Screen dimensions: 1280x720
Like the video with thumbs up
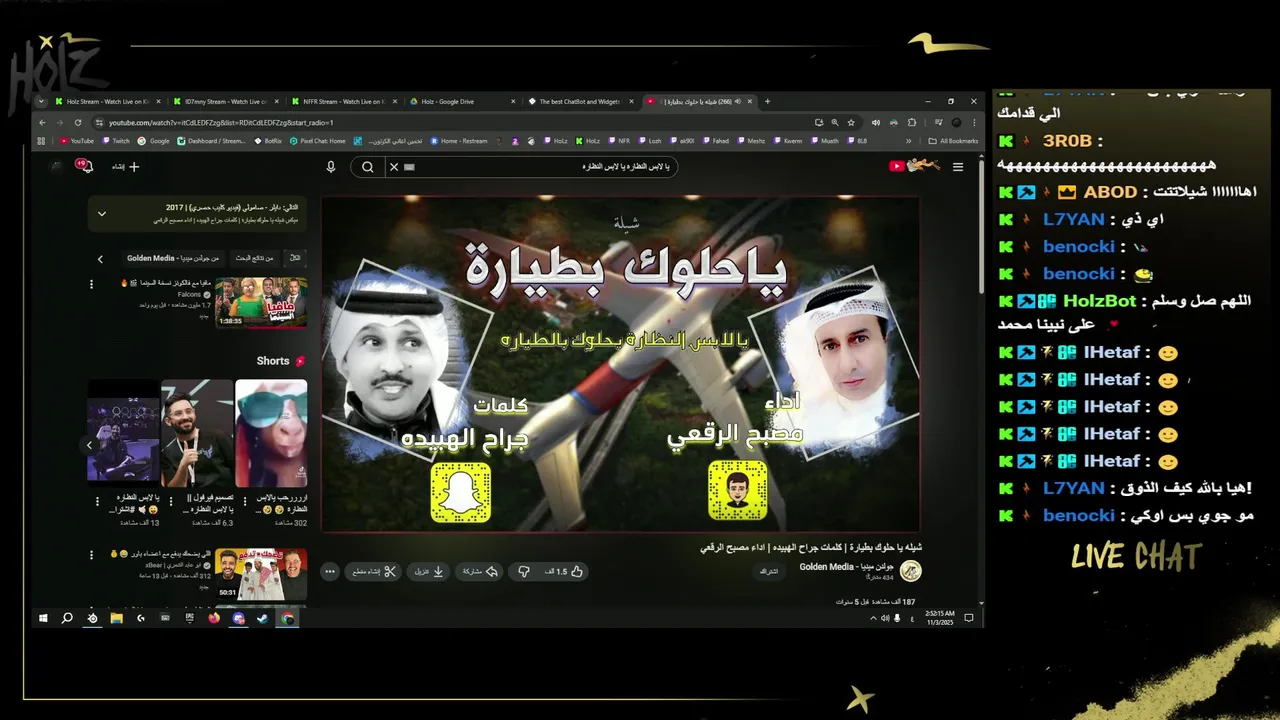pyautogui.click(x=567, y=572)
